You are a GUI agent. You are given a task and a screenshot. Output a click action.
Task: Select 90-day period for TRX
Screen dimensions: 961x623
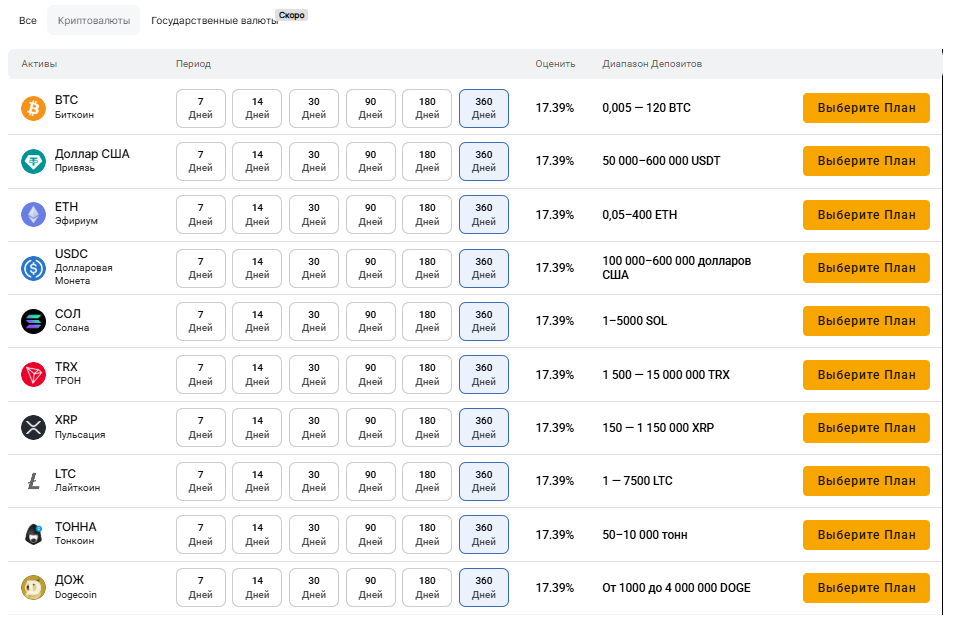point(371,374)
